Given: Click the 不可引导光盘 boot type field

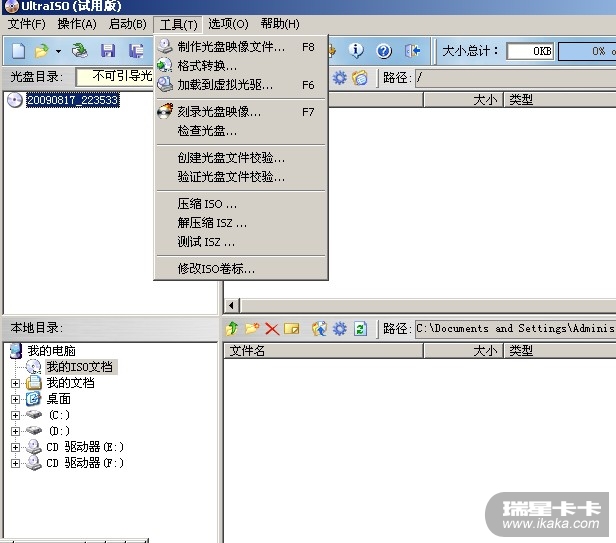Looking at the screenshot, I should point(115,77).
